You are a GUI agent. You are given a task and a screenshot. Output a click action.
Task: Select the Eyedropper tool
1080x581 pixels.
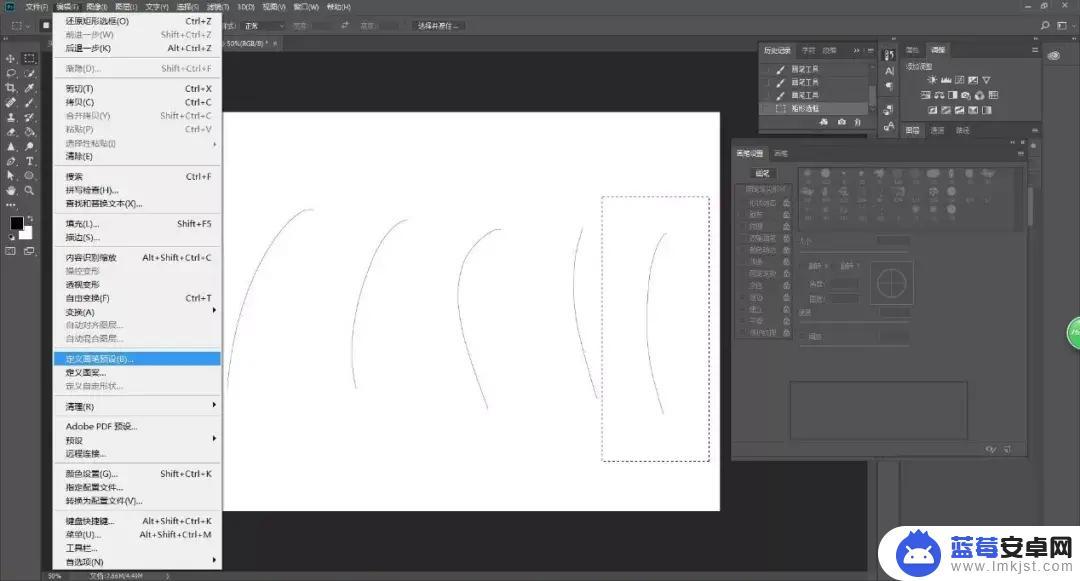pos(29,88)
